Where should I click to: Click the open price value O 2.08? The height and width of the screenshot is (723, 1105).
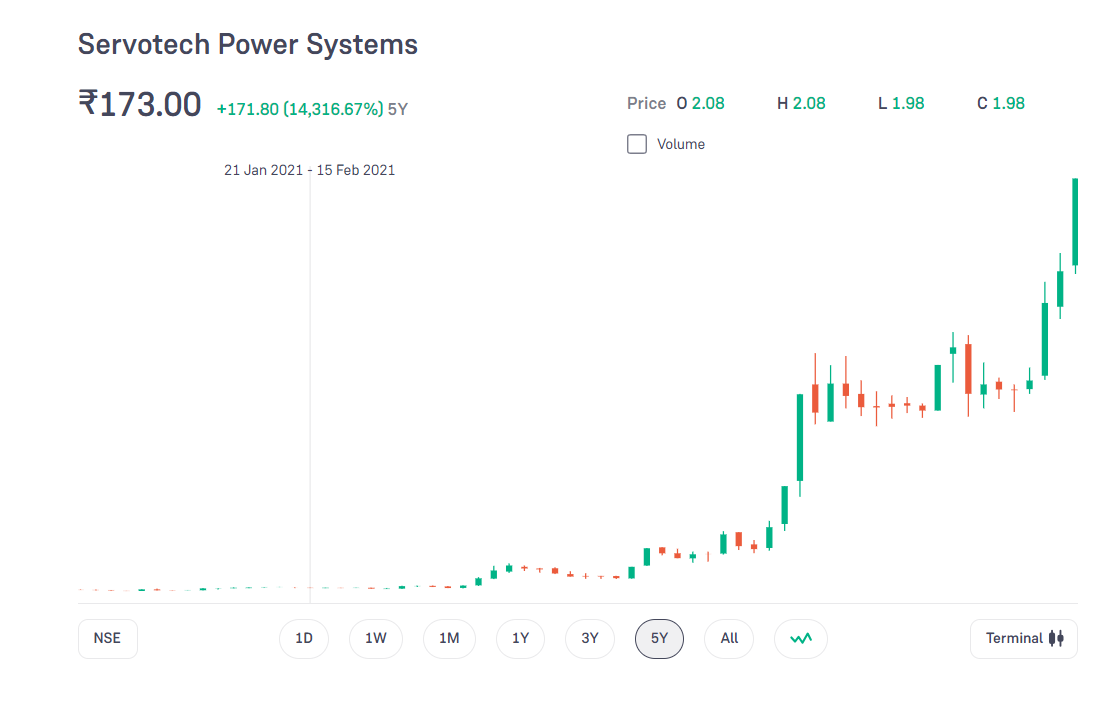[x=700, y=104]
